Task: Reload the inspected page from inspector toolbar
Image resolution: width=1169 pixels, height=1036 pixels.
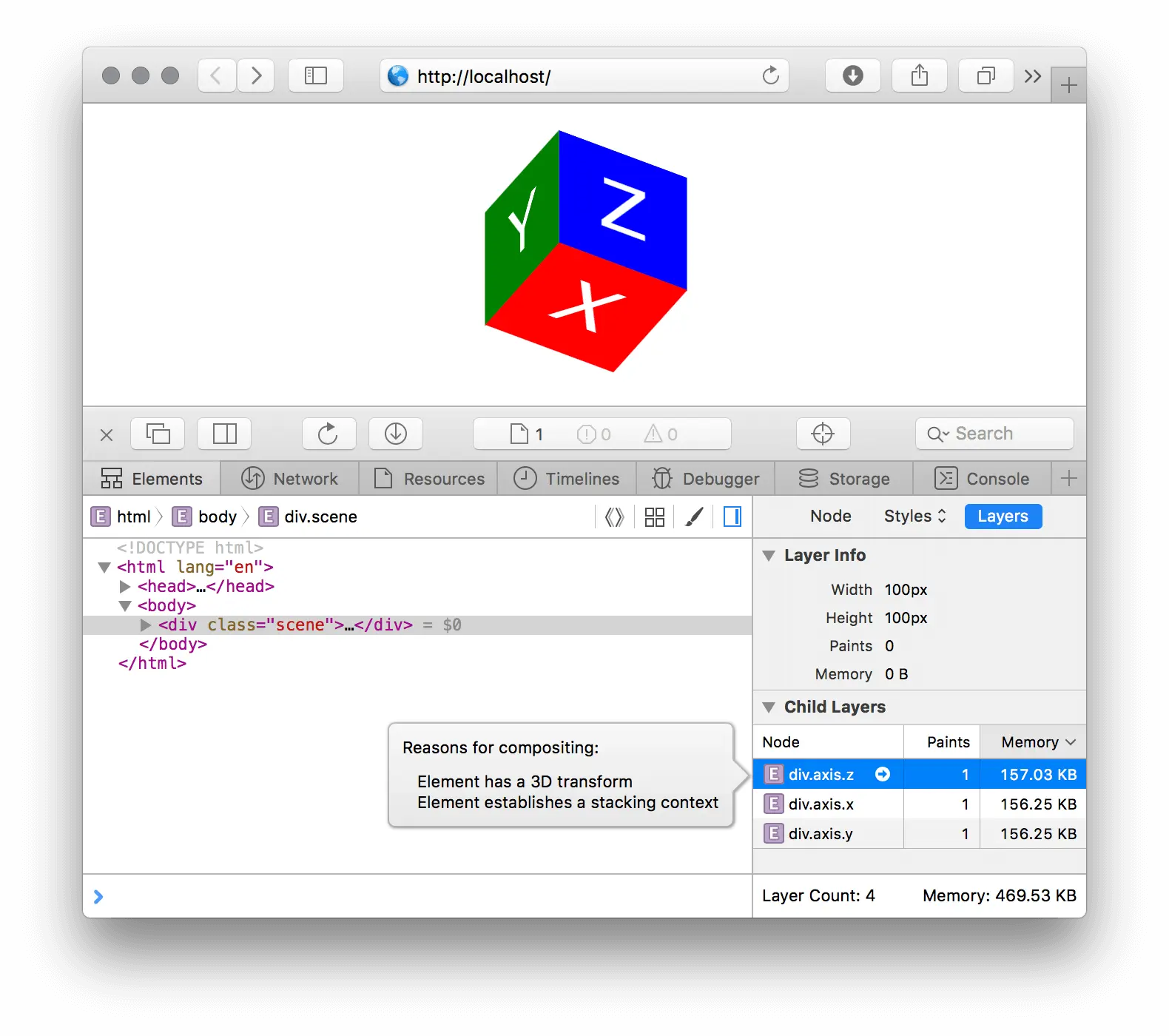Action: click(x=329, y=434)
